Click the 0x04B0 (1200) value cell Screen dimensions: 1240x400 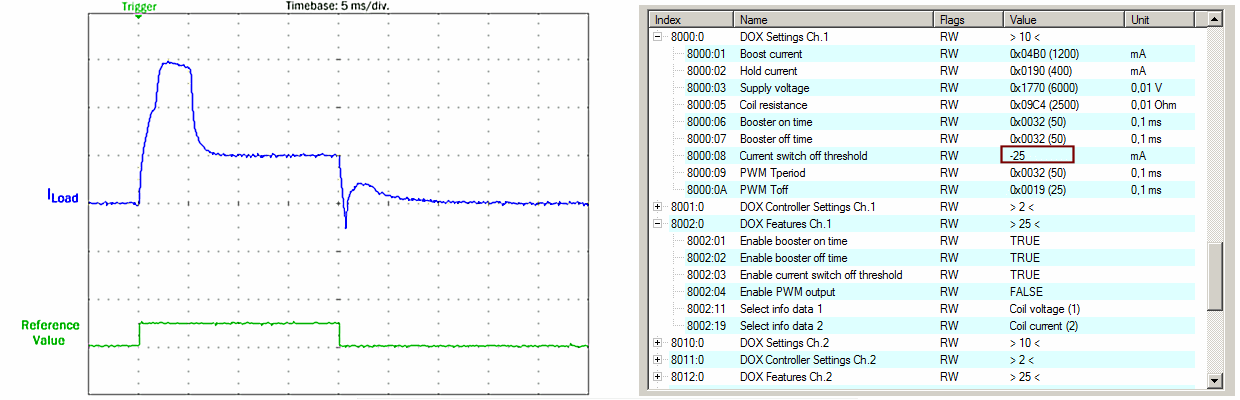(x=1044, y=54)
